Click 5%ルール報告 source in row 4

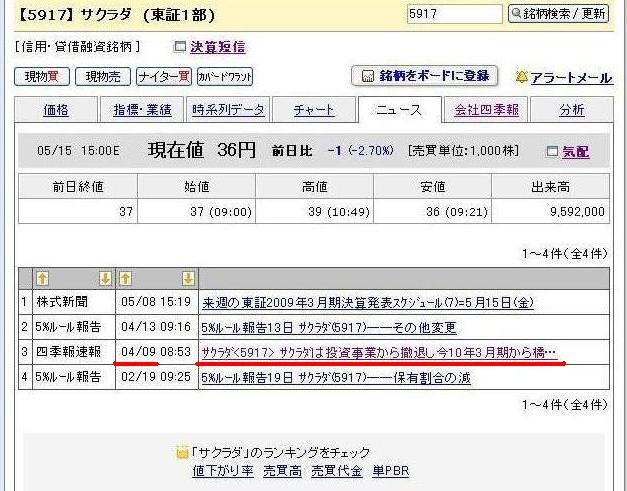(x=68, y=377)
